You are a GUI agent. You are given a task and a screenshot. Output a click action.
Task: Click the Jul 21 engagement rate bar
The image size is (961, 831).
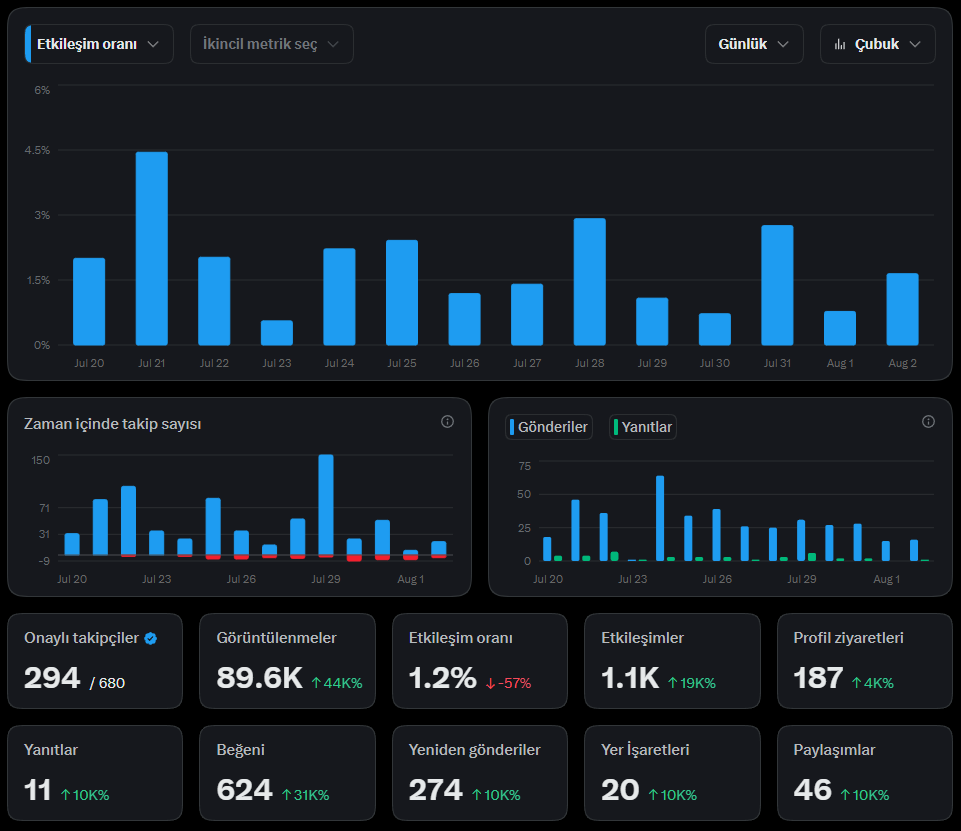[151, 248]
